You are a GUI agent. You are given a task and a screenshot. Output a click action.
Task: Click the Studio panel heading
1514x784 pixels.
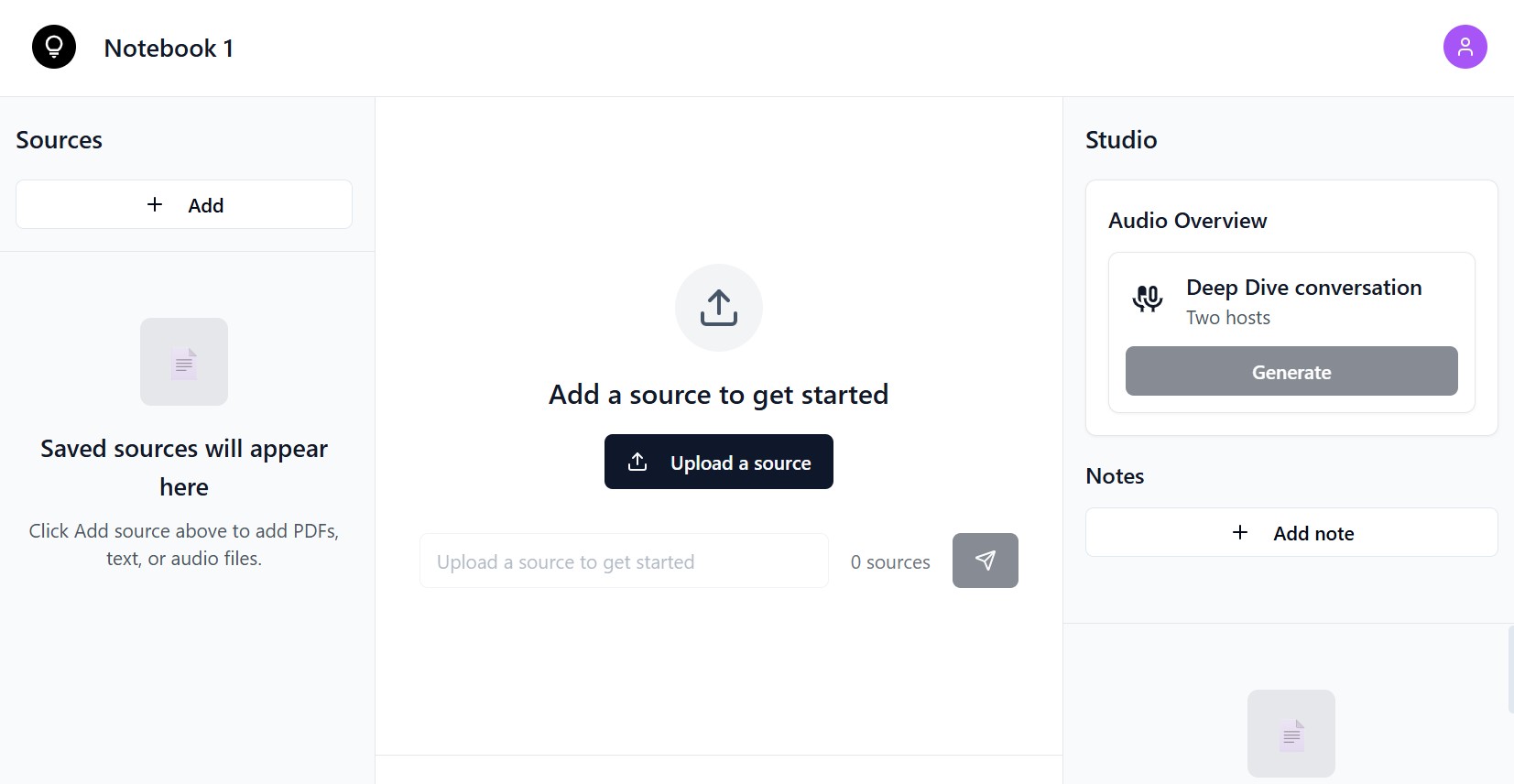click(x=1121, y=139)
